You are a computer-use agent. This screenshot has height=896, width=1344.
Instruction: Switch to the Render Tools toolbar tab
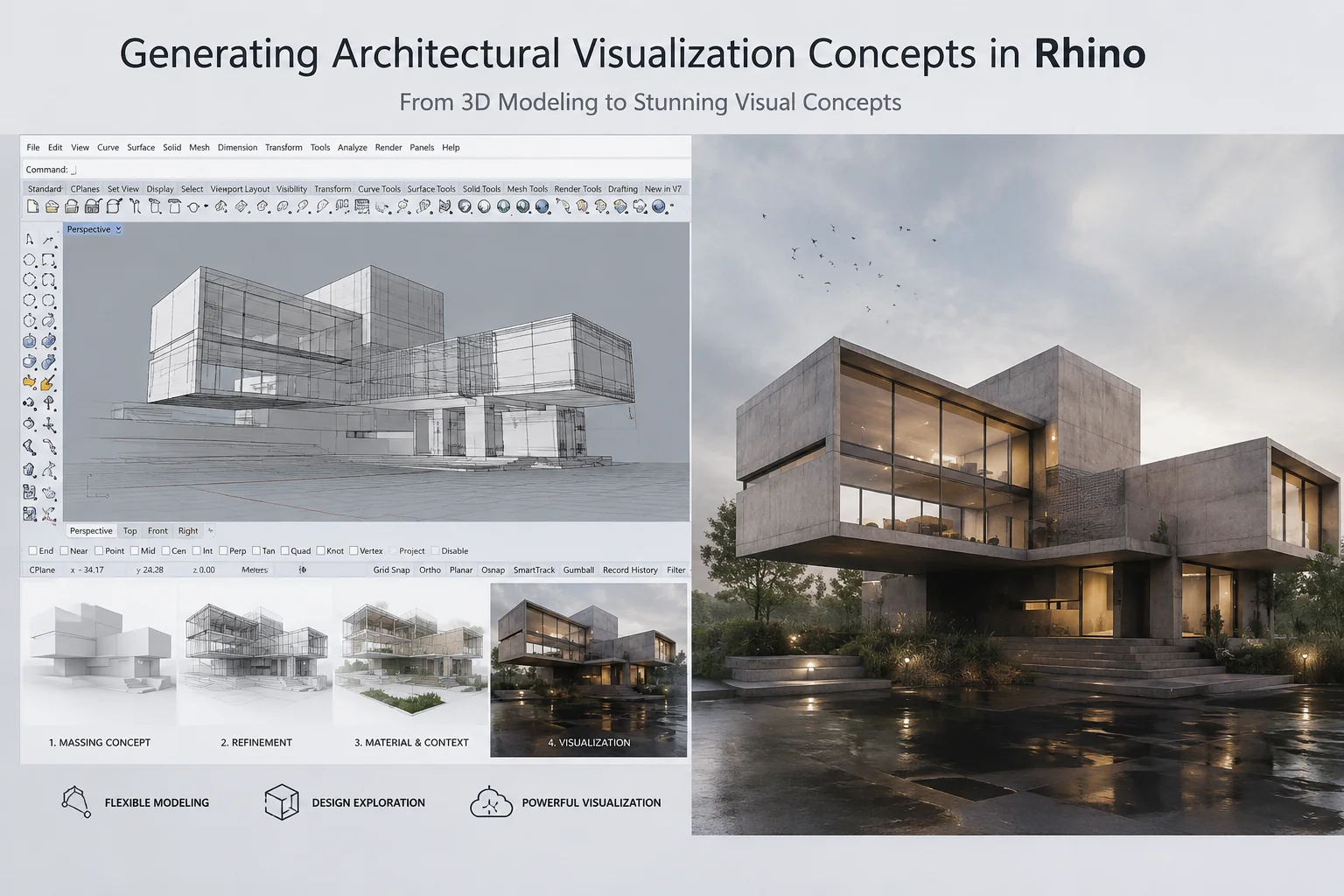tap(577, 189)
